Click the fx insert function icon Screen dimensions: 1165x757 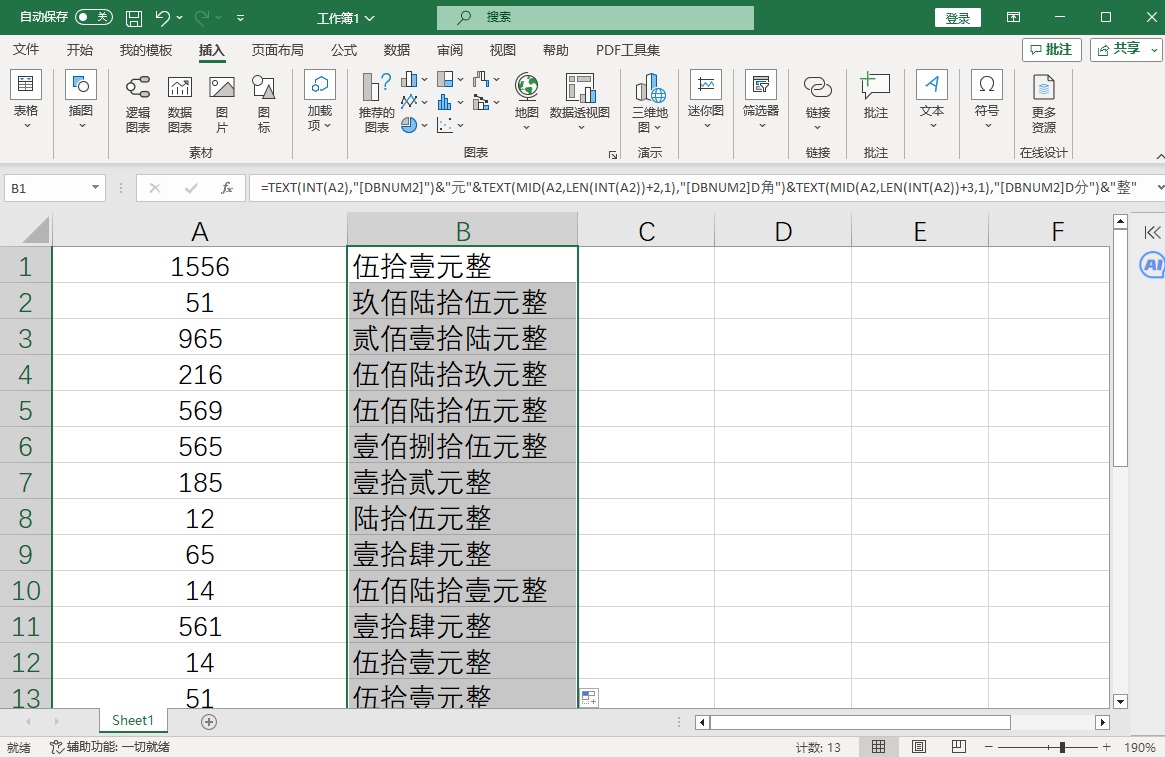227,188
